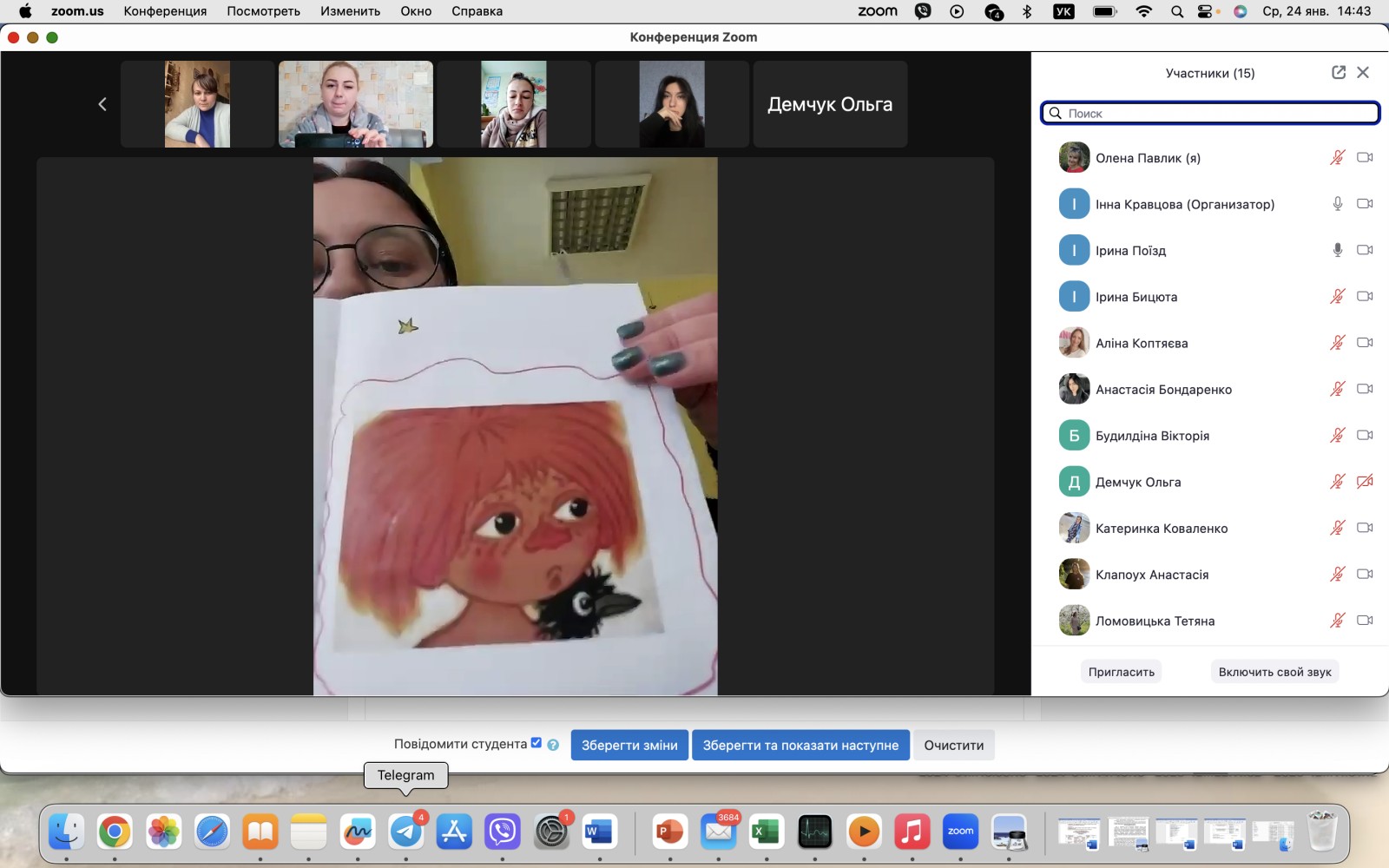This screenshot has height=868, width=1389.
Task: Open the УК input language menu
Action: [1063, 11]
